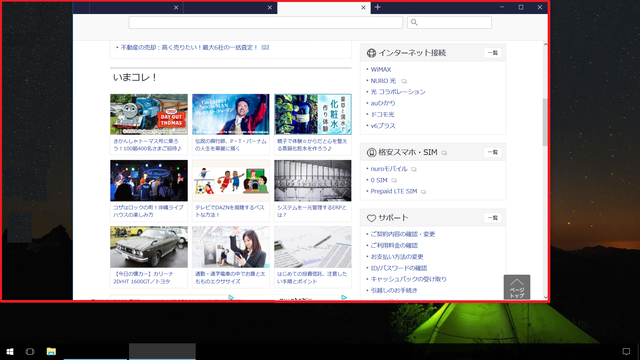640x360 pixels.
Task: Open the DAZN sports illustration thumbnail
Action: point(231,180)
